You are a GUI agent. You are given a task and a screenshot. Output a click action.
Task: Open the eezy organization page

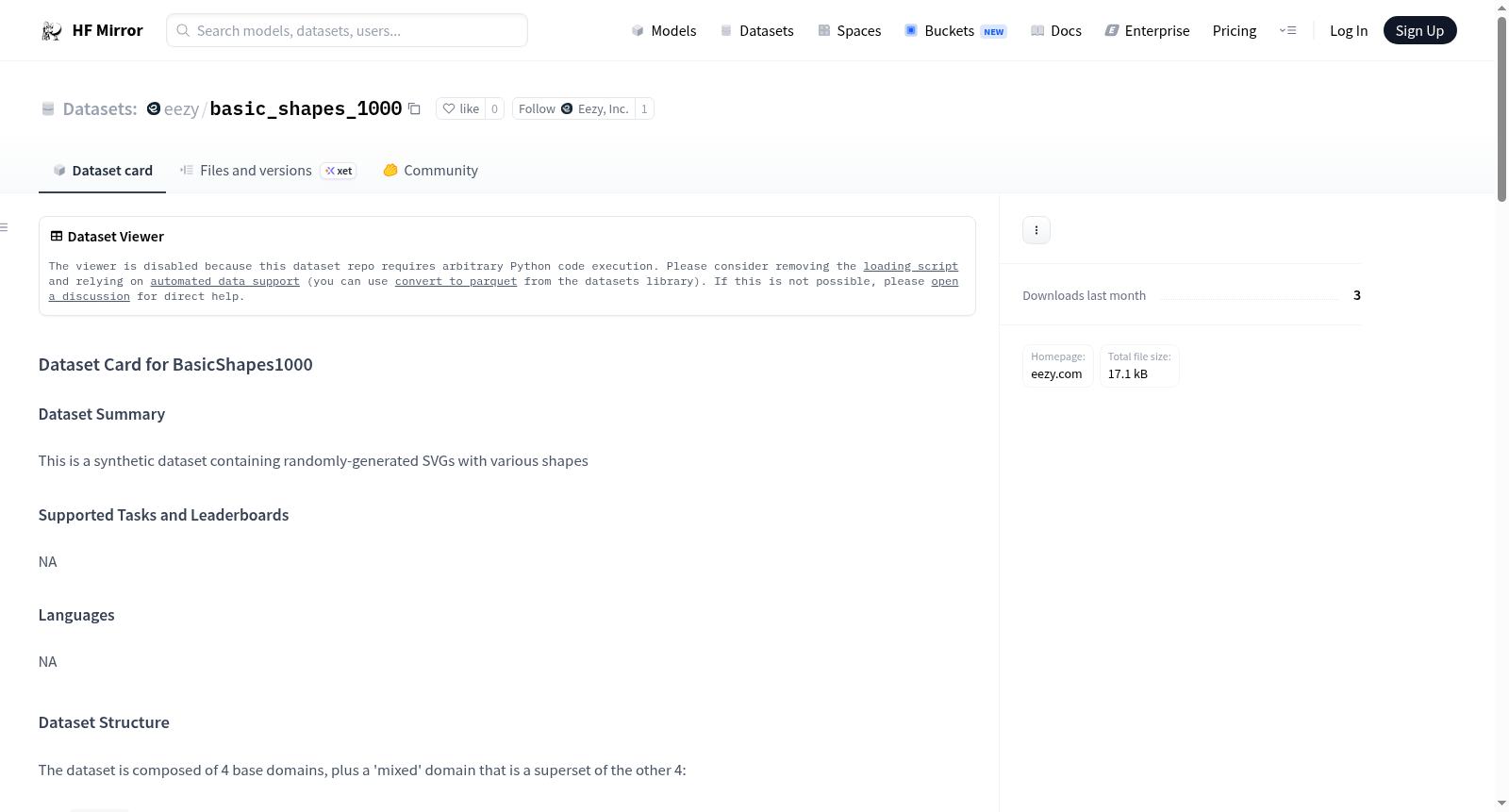(181, 108)
